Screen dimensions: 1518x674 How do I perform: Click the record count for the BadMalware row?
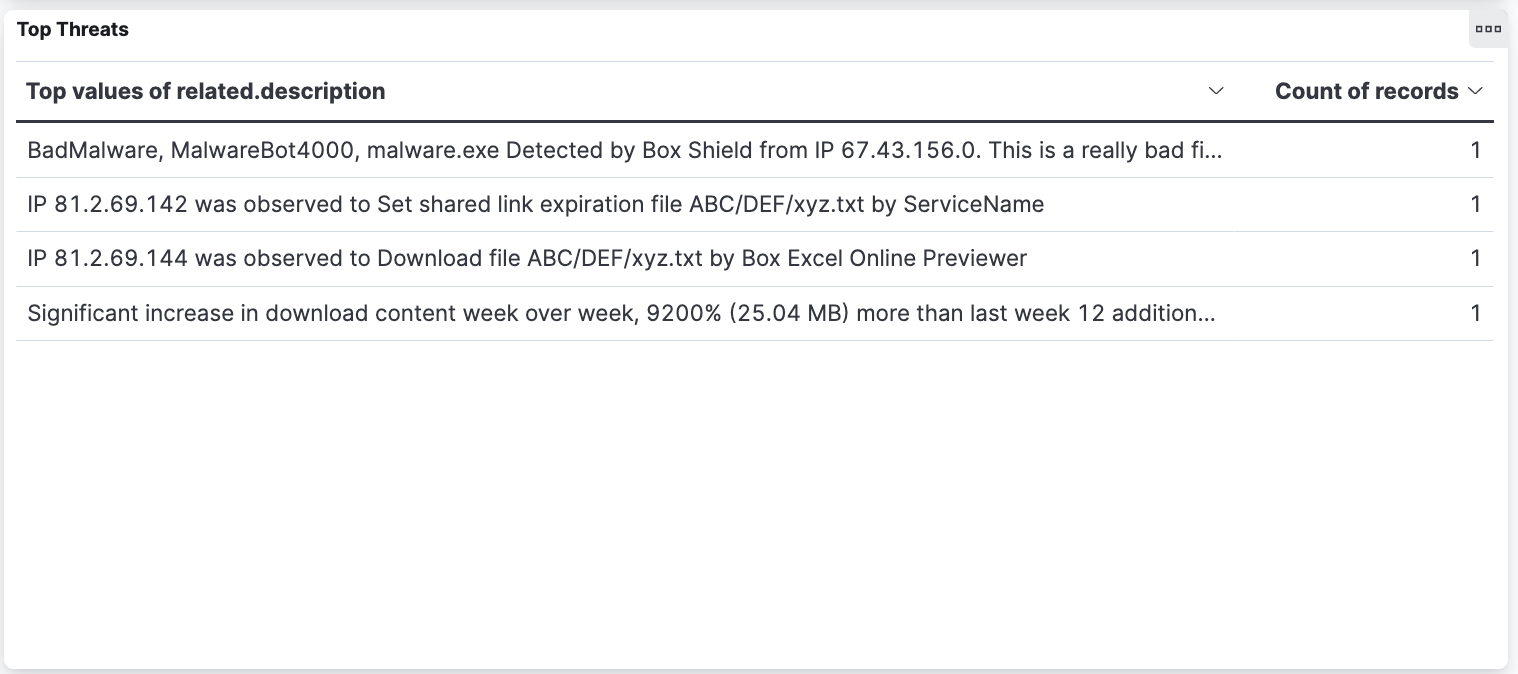tap(1475, 151)
